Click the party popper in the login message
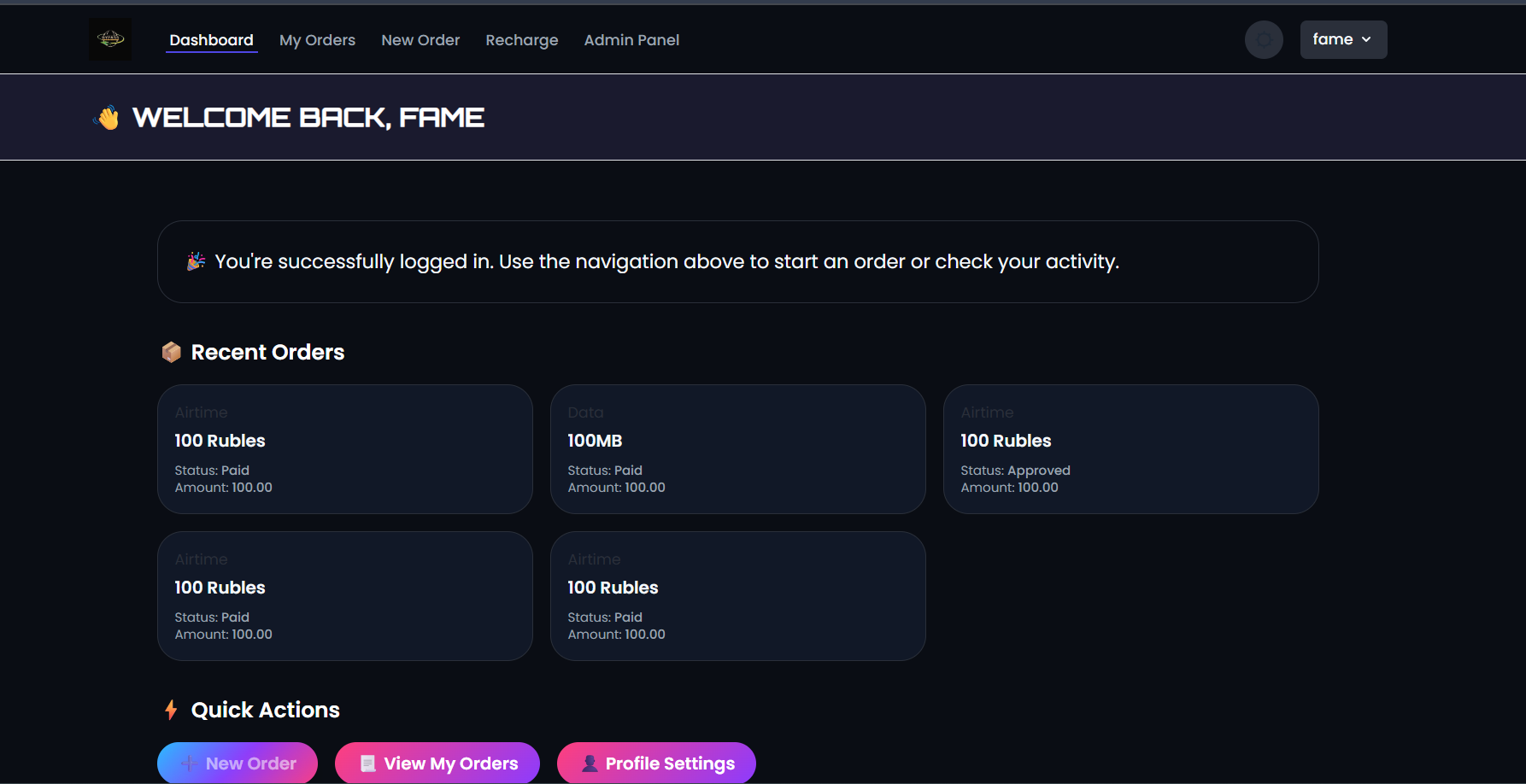Screen dimensions: 1526x784 (x=196, y=261)
